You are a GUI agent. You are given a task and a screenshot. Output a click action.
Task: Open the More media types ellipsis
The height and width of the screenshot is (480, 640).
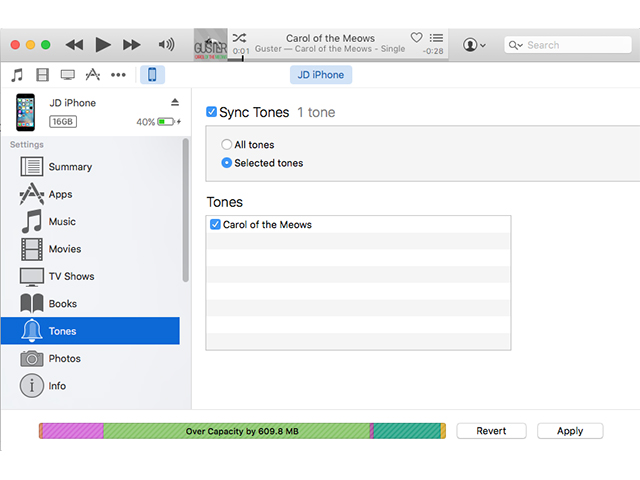[119, 75]
